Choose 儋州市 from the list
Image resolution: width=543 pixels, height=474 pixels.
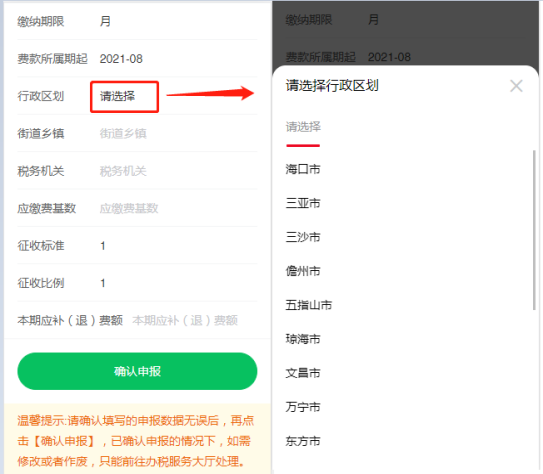point(303,271)
